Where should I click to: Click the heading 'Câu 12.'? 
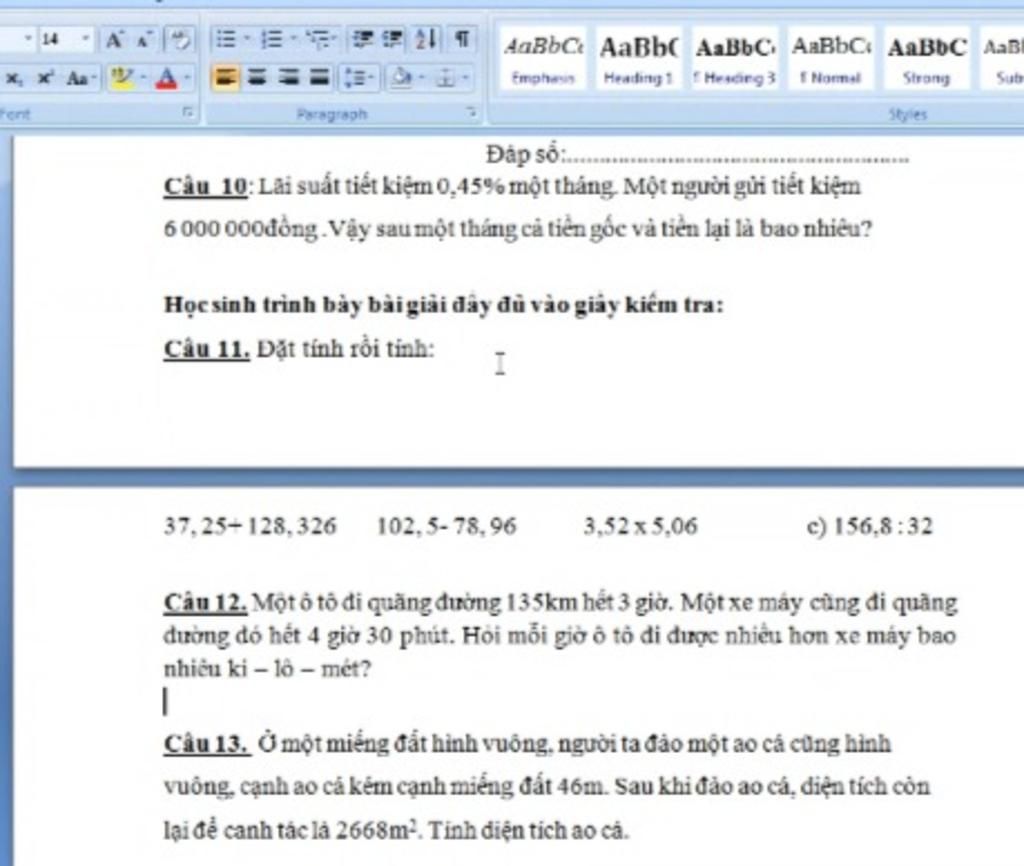coord(205,602)
